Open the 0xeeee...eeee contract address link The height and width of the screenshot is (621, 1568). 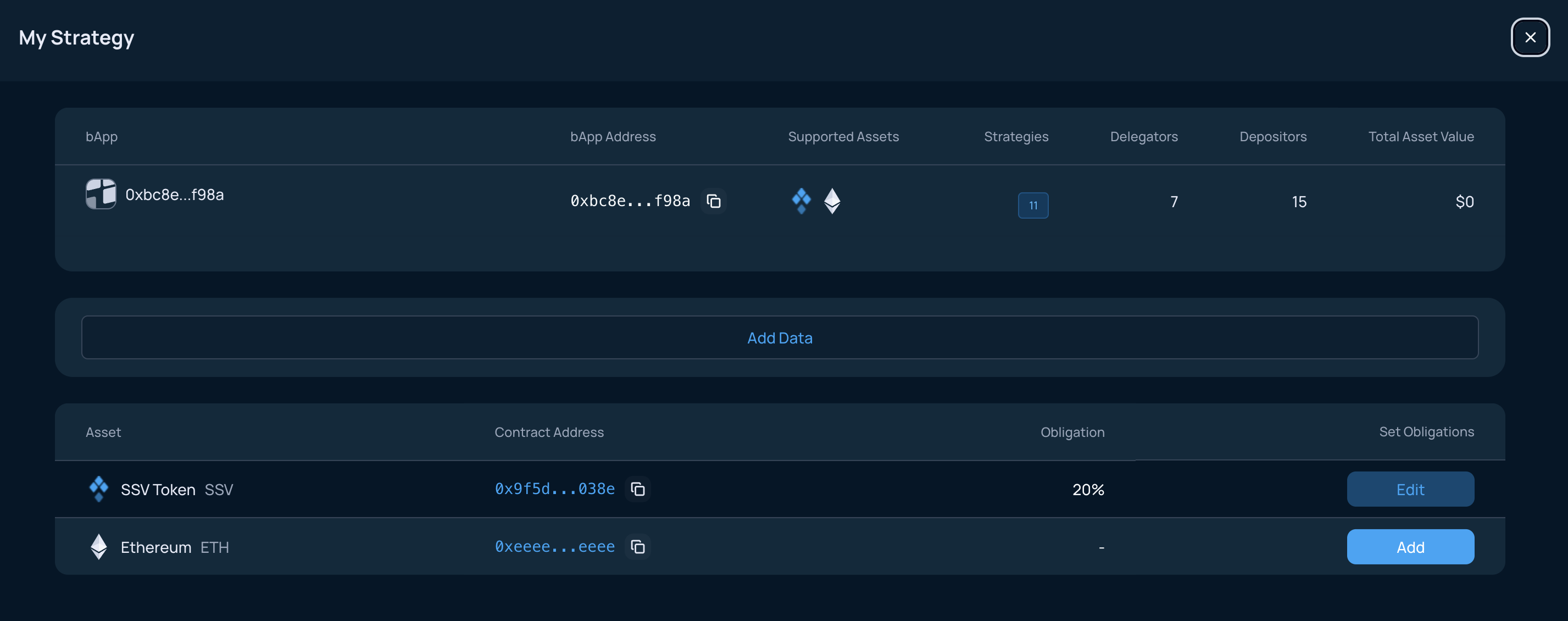pyautogui.click(x=554, y=547)
